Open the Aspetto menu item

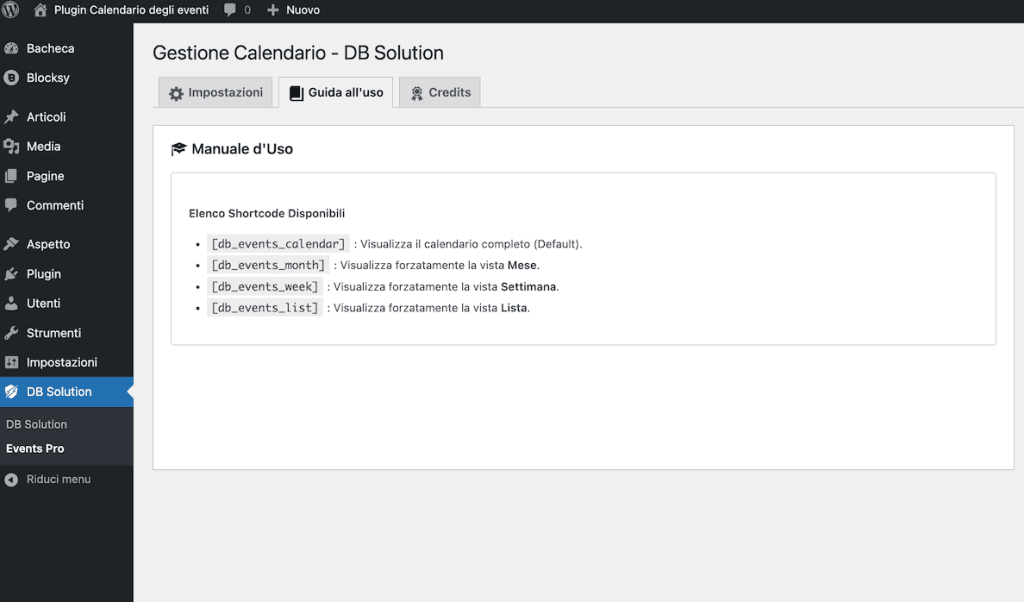(x=48, y=244)
